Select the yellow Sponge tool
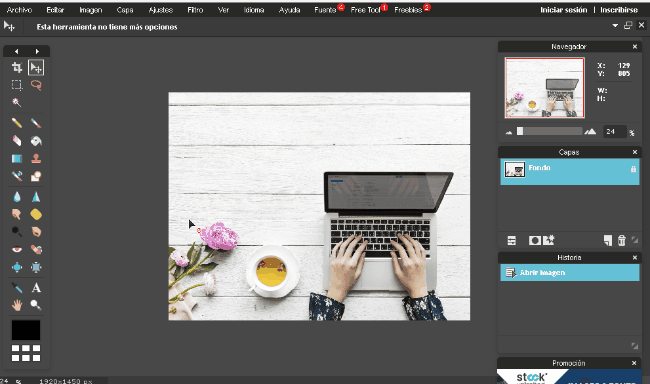 pos(36,214)
